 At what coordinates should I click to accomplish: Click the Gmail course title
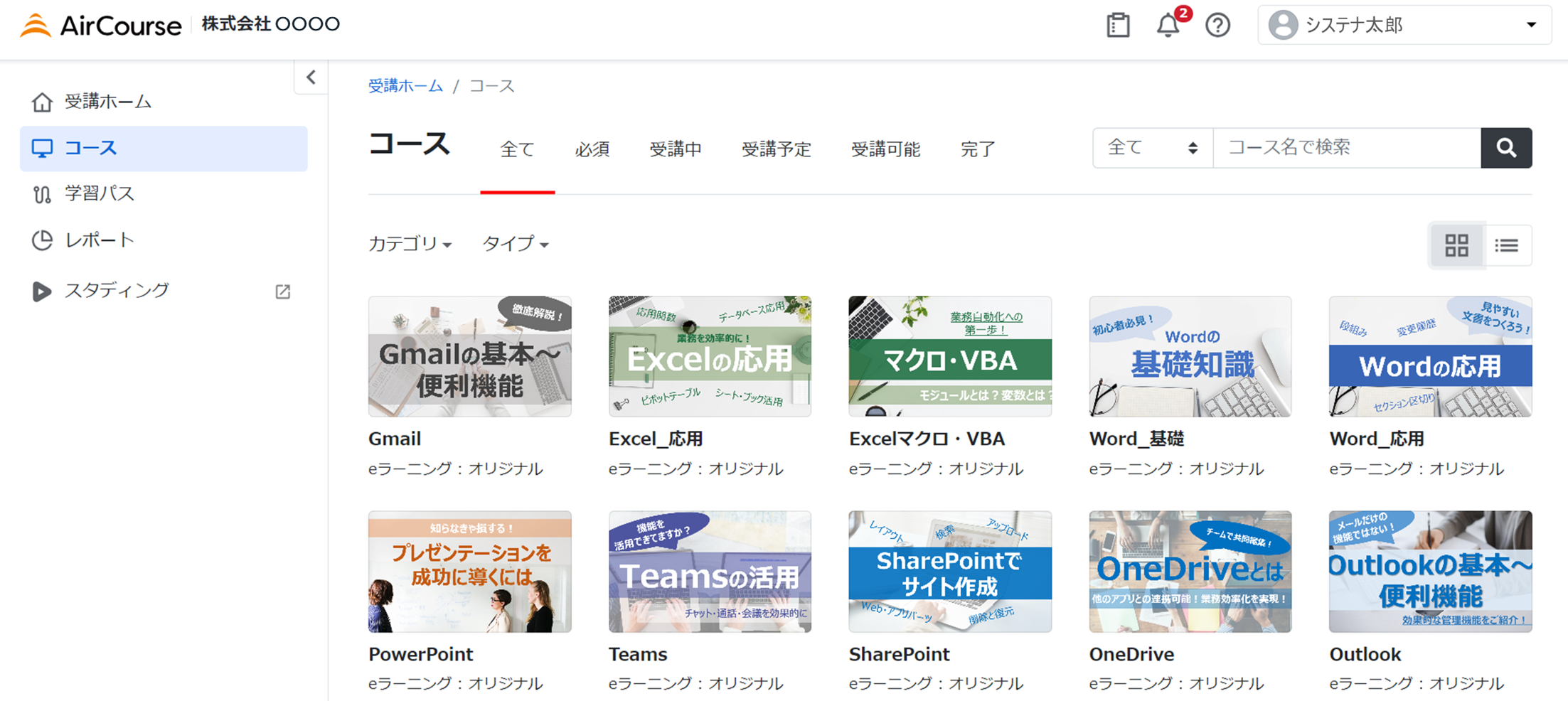point(395,439)
